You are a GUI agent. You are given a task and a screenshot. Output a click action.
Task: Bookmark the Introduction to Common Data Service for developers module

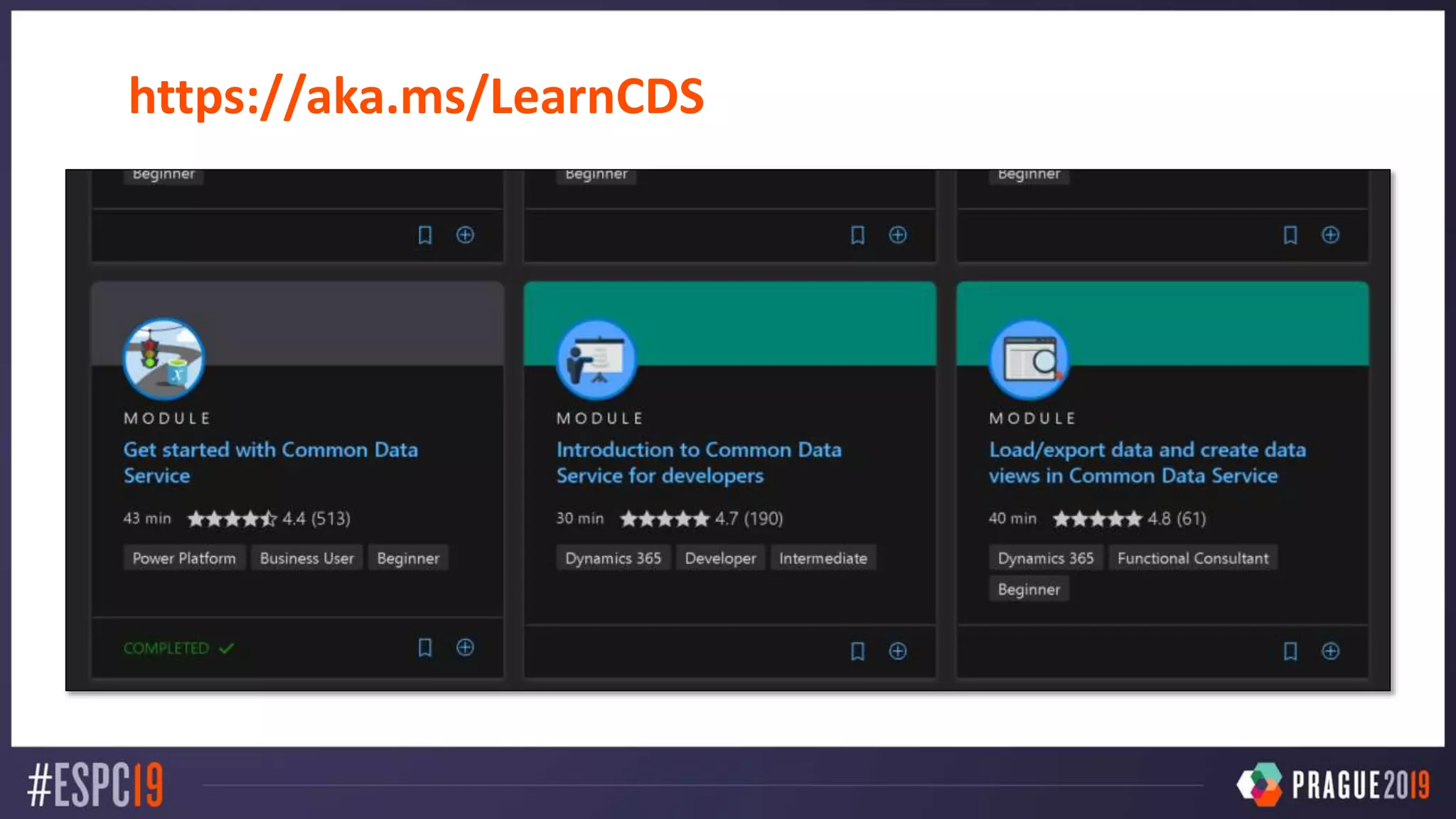tap(857, 651)
